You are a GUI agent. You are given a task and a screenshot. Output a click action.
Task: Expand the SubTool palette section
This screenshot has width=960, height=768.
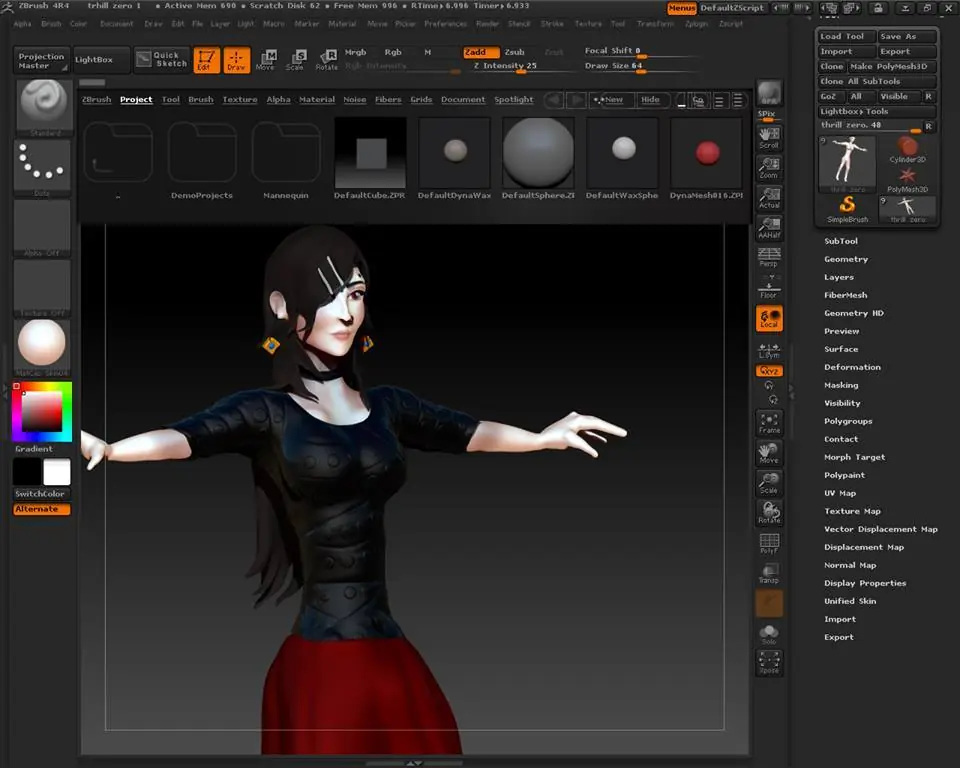coord(841,241)
